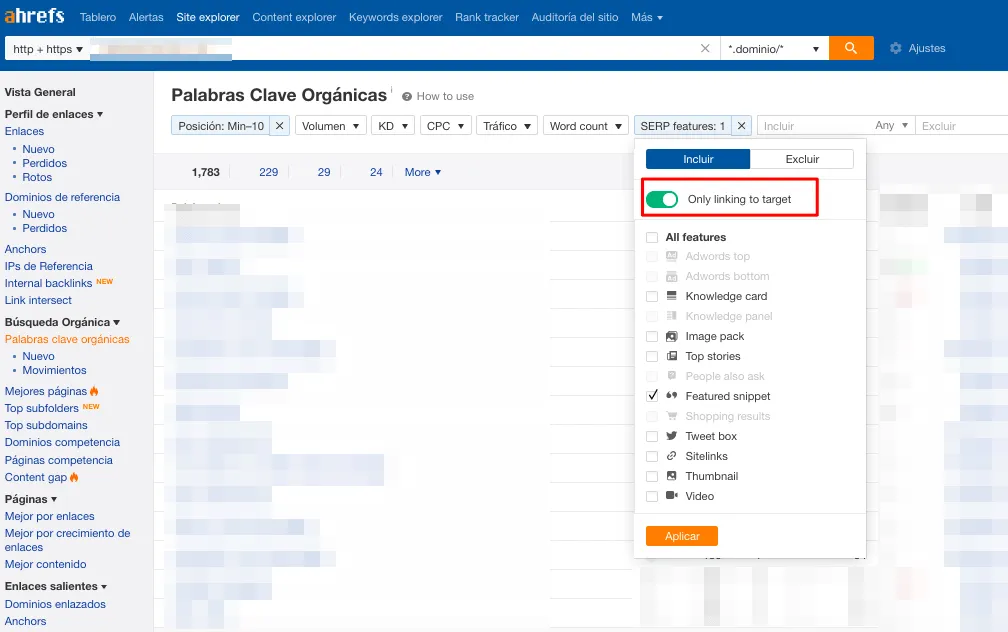1008x632 pixels.
Task: Uncheck the Featured snippet checkbox
Action: click(x=652, y=395)
